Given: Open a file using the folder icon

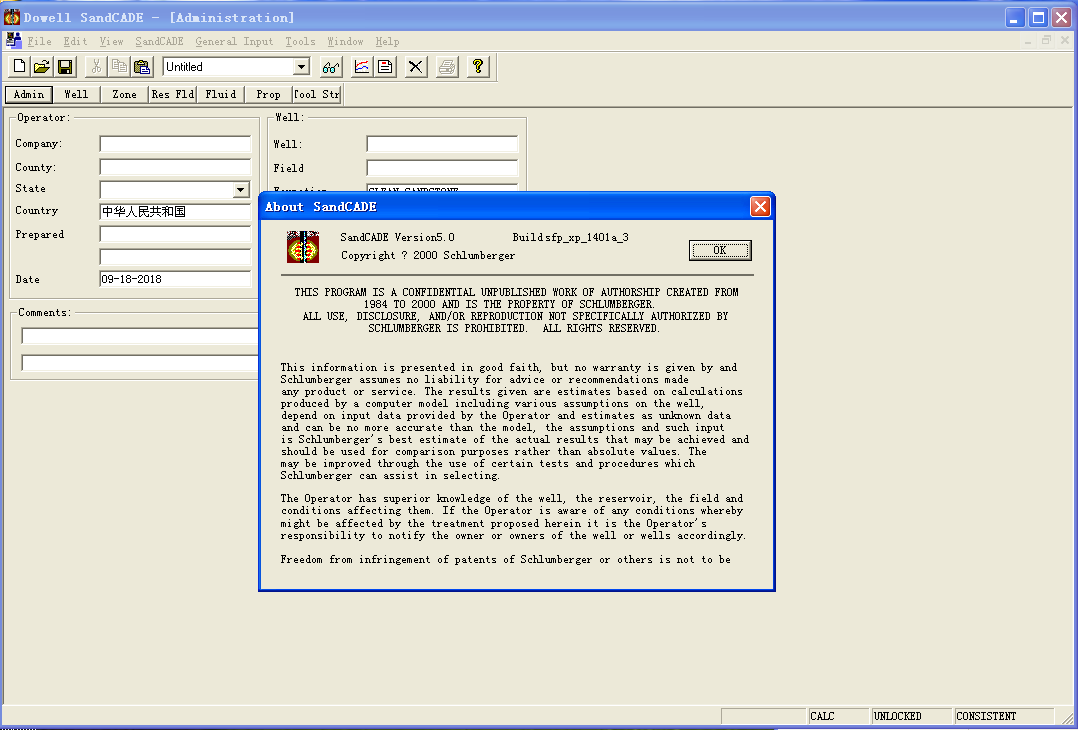Looking at the screenshot, I should 42,67.
